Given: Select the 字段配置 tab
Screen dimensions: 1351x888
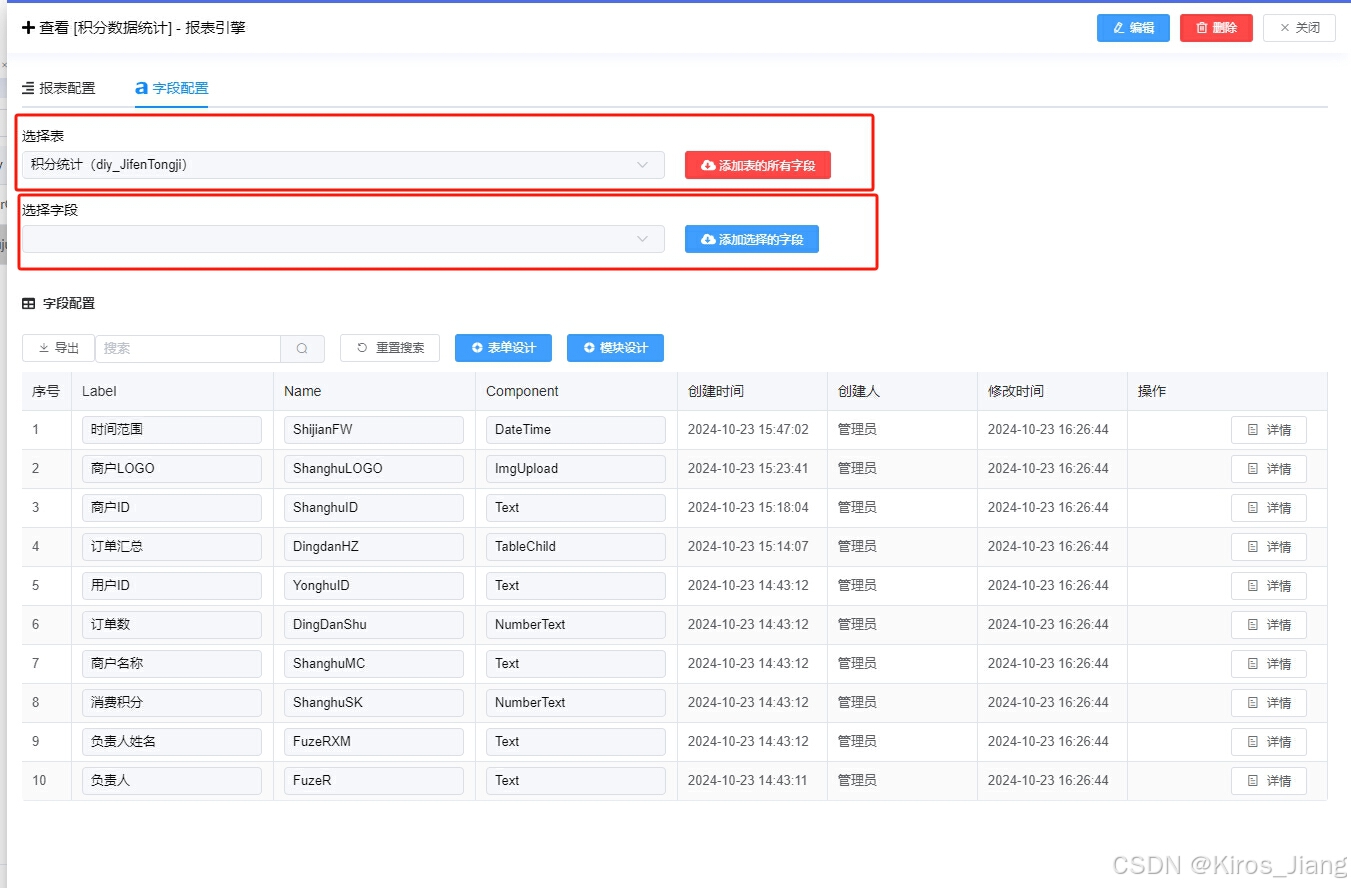Looking at the screenshot, I should (x=172, y=88).
